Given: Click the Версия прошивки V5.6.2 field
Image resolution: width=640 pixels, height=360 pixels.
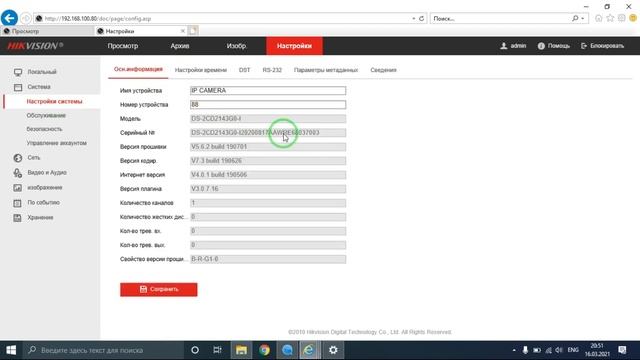Looking at the screenshot, I should [268, 147].
